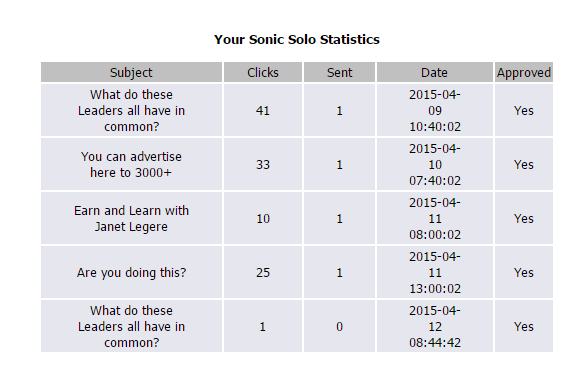The height and width of the screenshot is (368, 584).
Task: Click the Clicks column header
Action: [x=263, y=72]
